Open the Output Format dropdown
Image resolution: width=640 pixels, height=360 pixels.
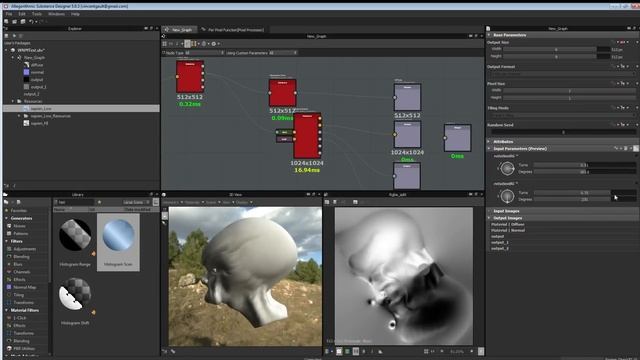pos(563,74)
